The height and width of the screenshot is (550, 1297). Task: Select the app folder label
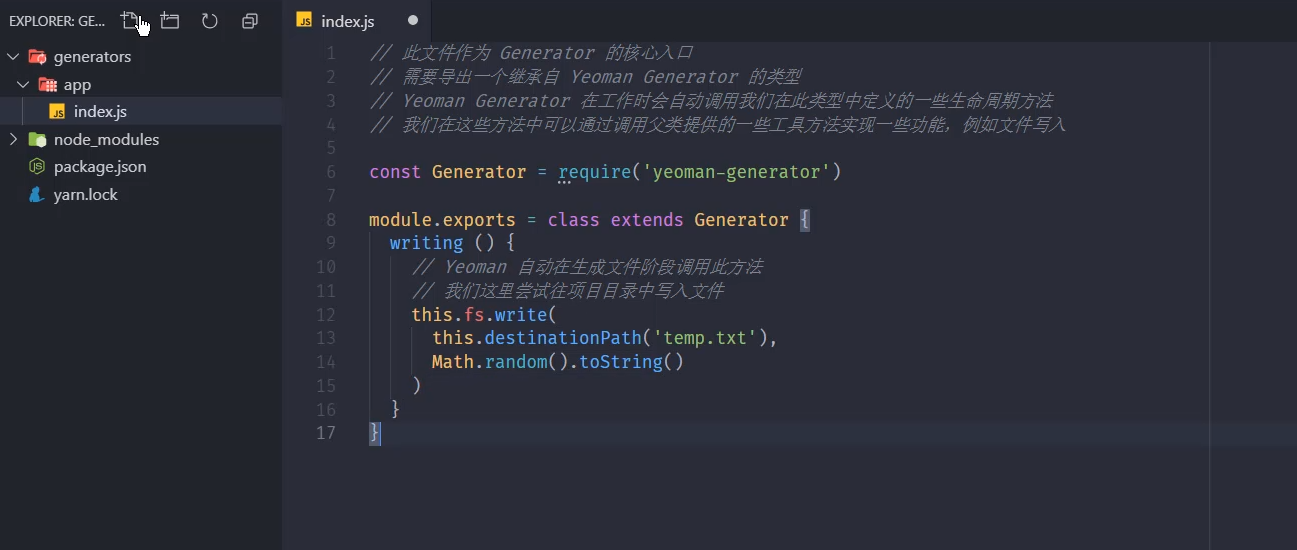pos(77,85)
